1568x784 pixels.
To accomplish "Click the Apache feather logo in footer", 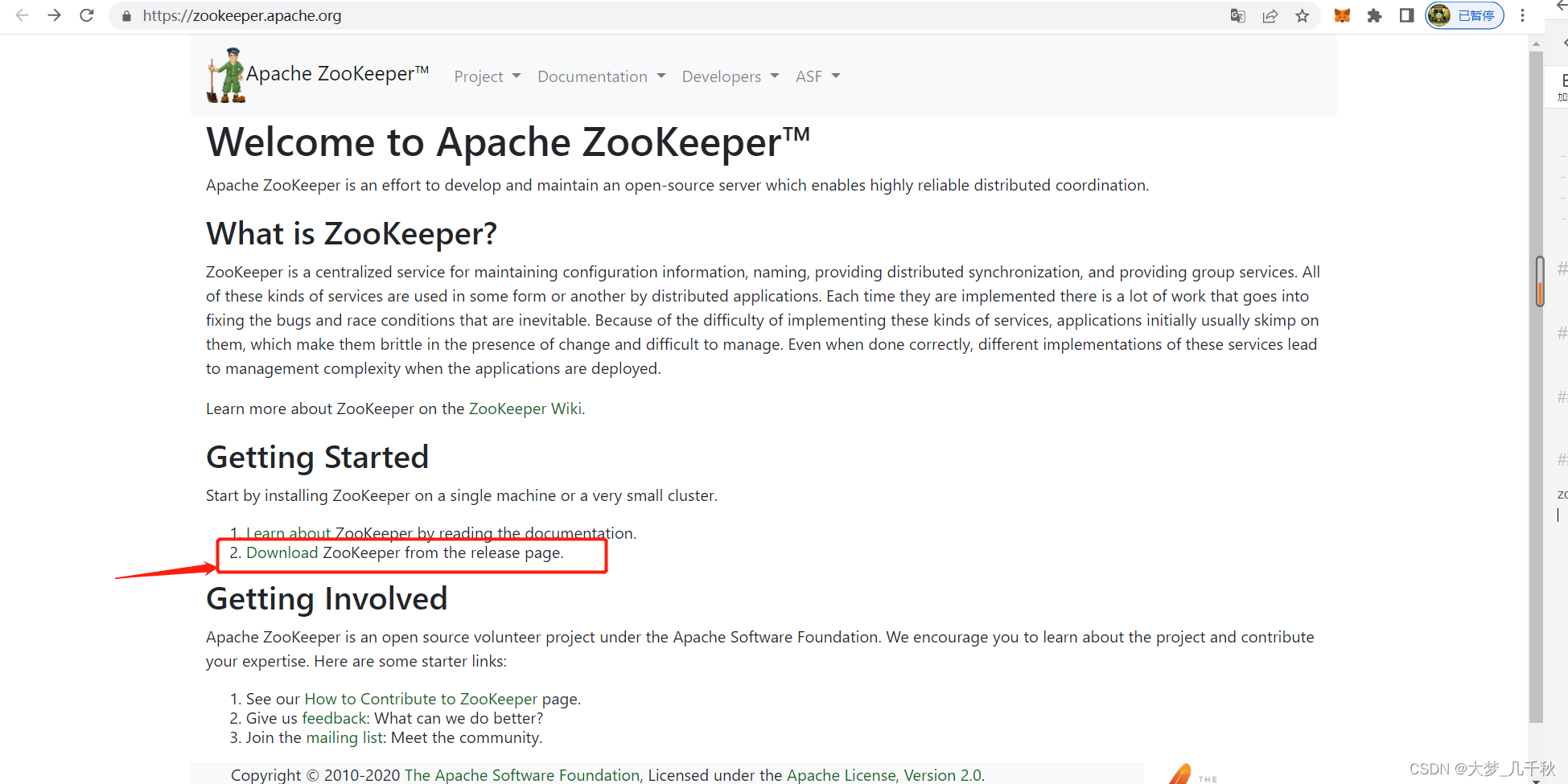I will pyautogui.click(x=1180, y=774).
